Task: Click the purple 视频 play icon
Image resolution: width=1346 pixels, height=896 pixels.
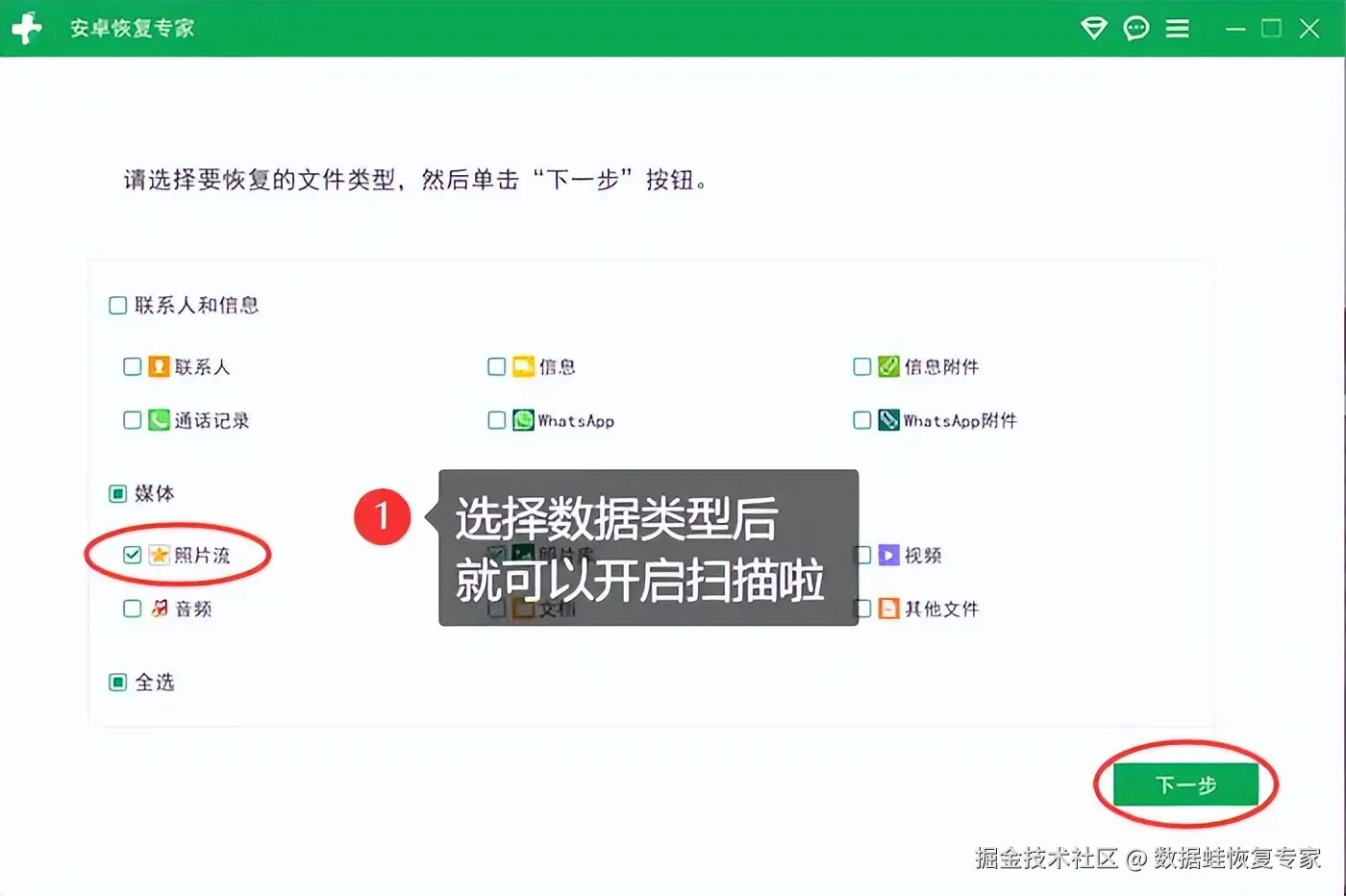Action: tap(888, 555)
